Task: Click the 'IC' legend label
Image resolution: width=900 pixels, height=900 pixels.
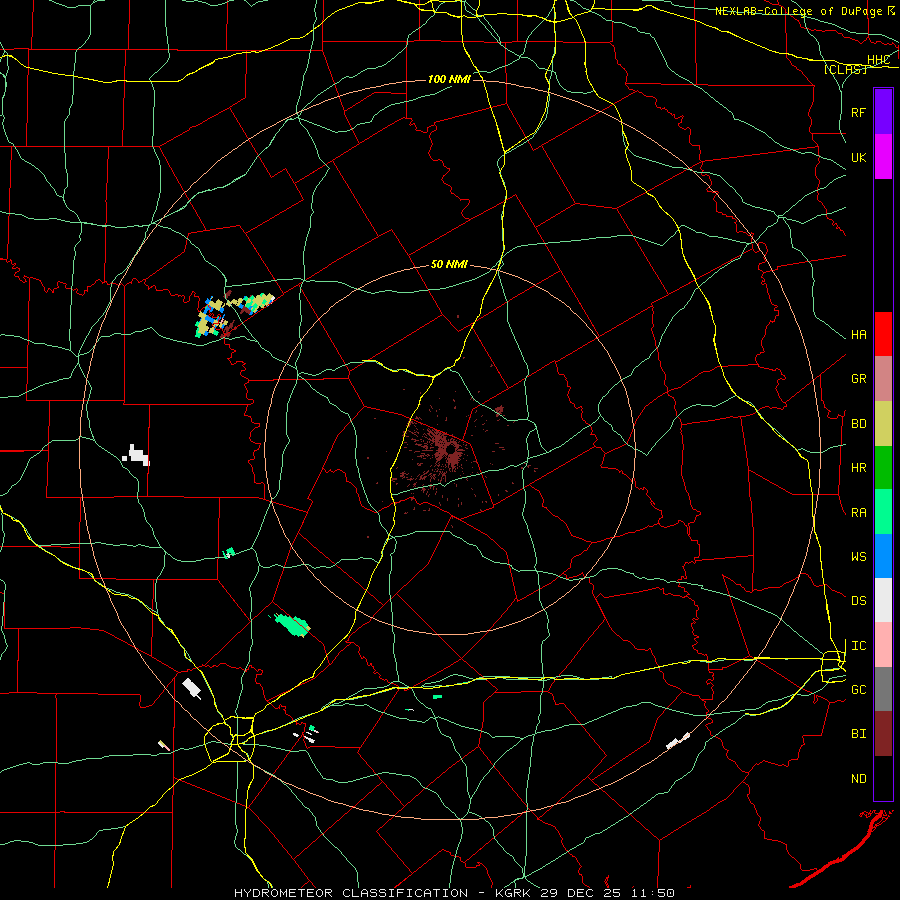Action: tap(858, 645)
